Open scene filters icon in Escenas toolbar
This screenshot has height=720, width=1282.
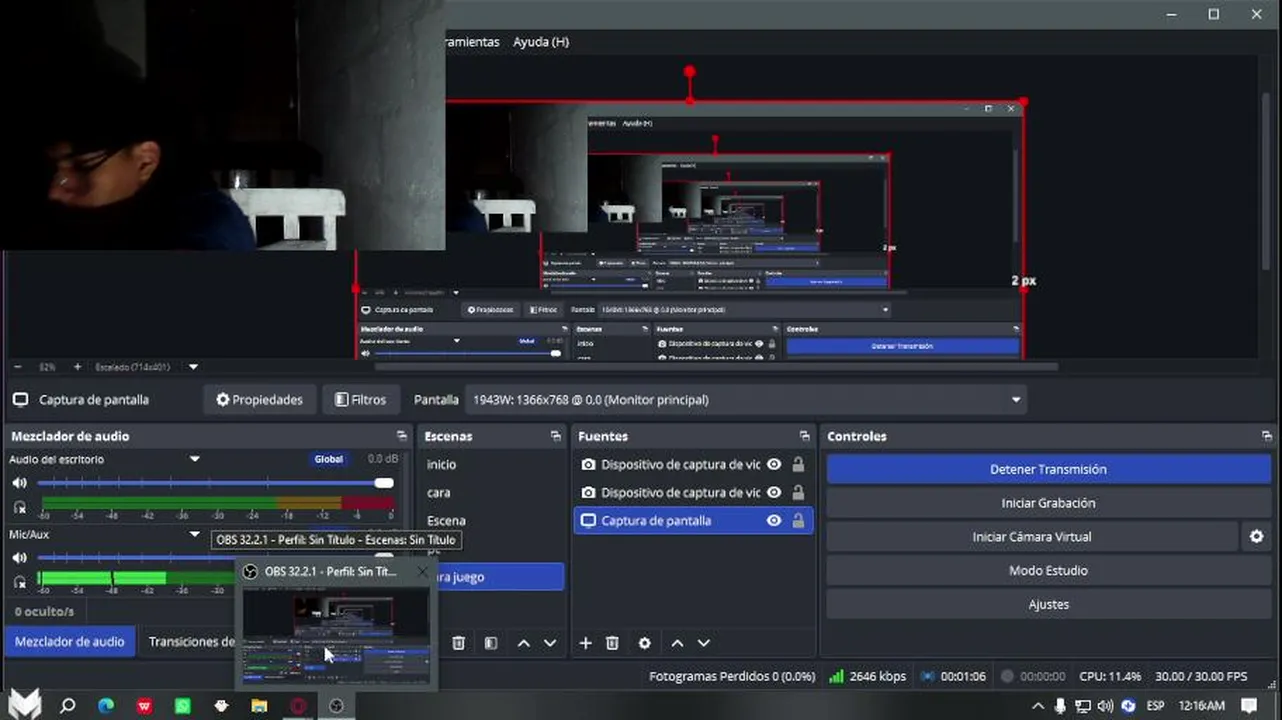491,643
